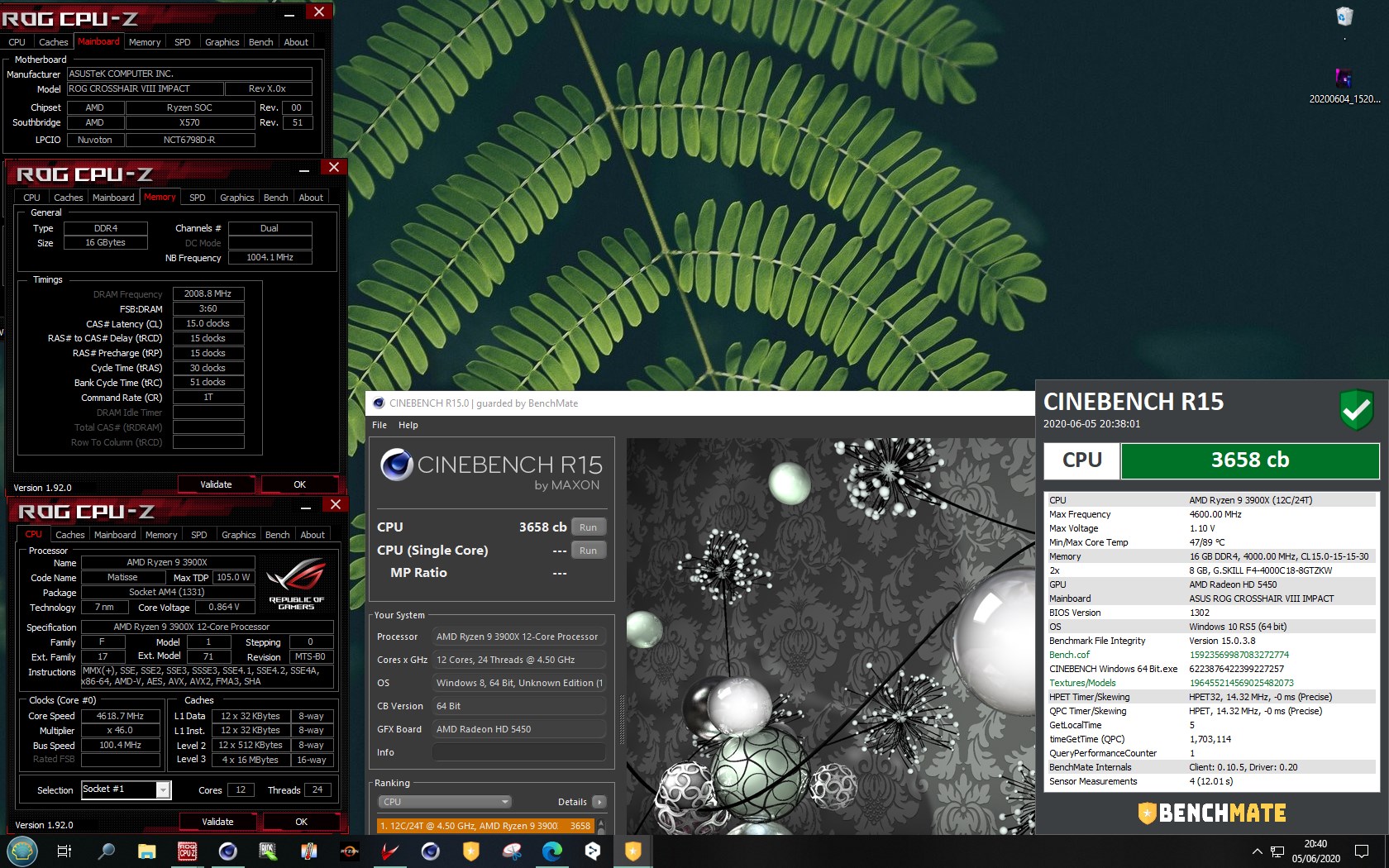The height and width of the screenshot is (868, 1389).
Task: Open the Action Center notifications icon
Action: [1361, 851]
